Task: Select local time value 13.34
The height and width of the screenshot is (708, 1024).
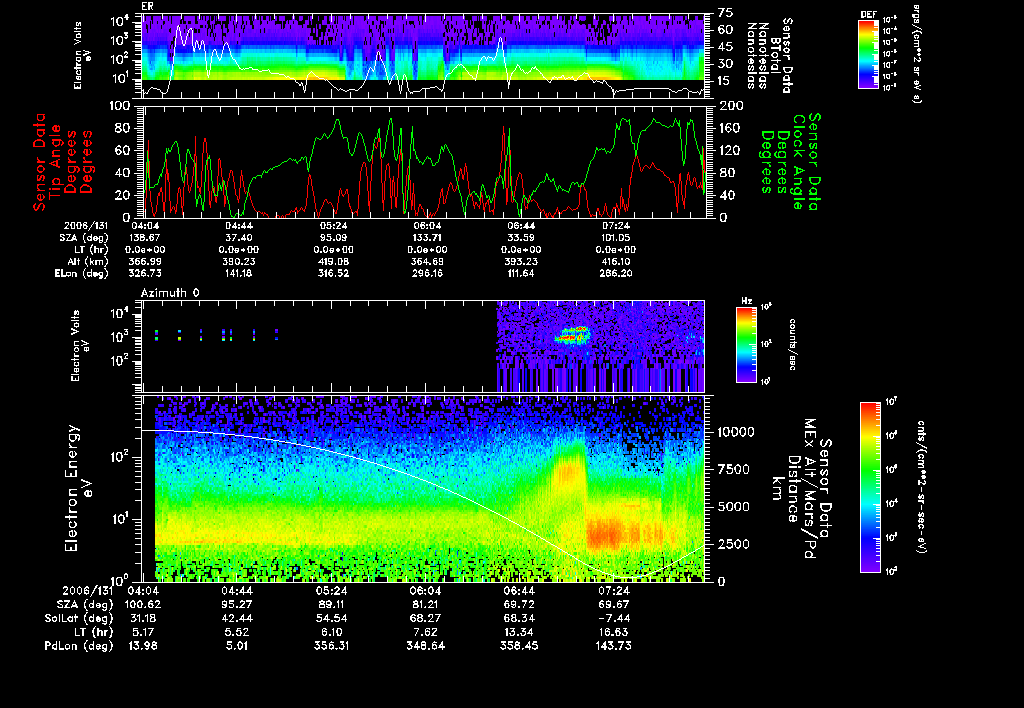Action: 519,632
